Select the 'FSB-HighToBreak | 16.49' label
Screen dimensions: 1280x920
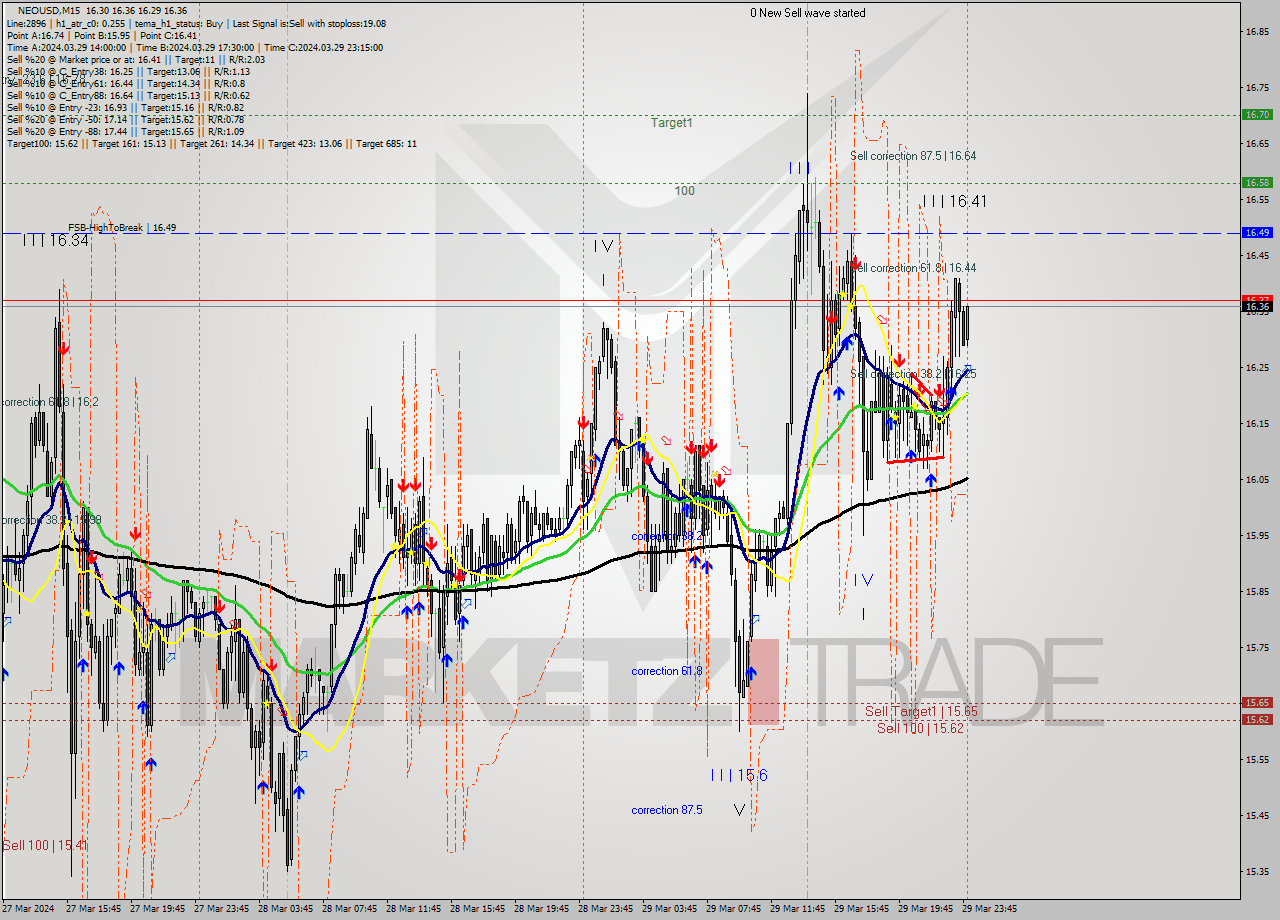(x=122, y=228)
